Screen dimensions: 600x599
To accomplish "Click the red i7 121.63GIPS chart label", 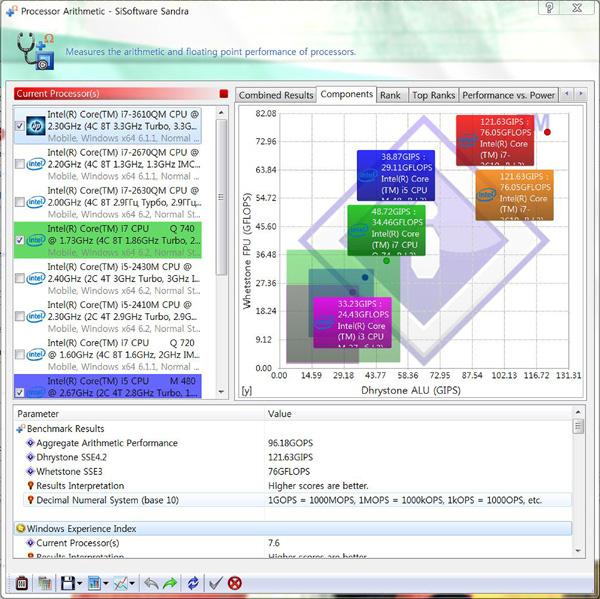I will pyautogui.click(x=495, y=140).
